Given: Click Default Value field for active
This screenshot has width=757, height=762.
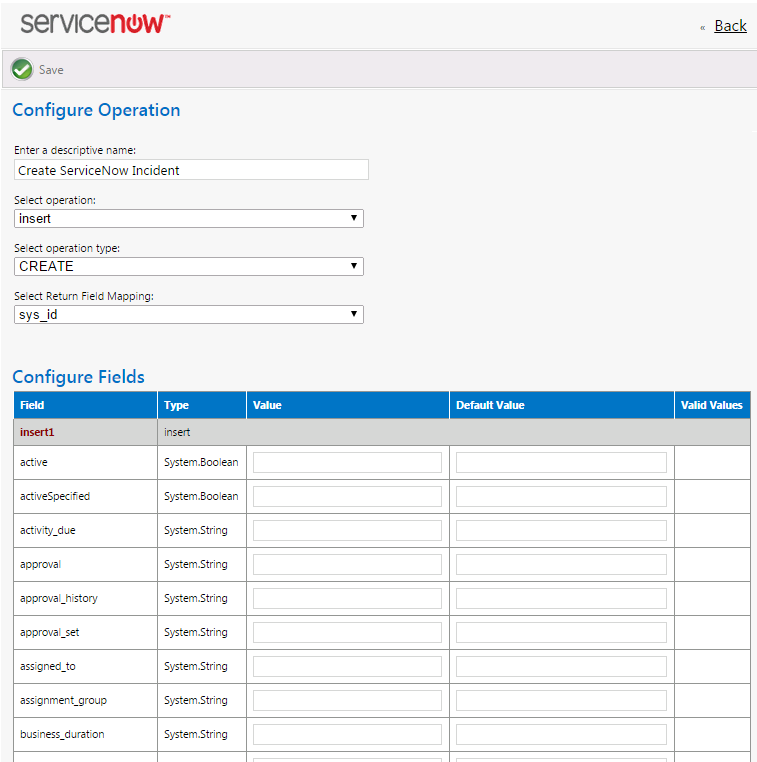Looking at the screenshot, I should coord(561,462).
